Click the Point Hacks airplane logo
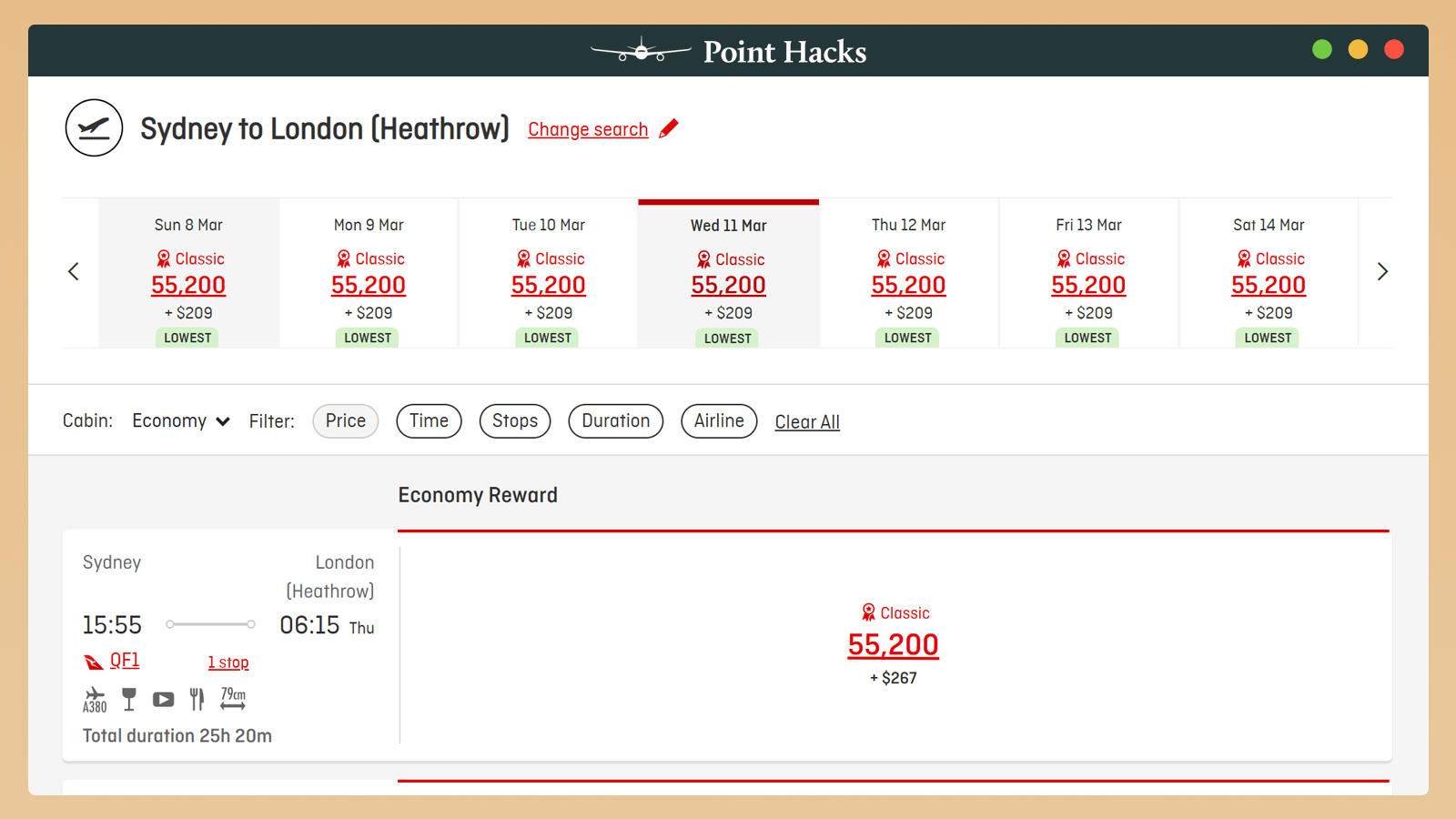Image resolution: width=1456 pixels, height=819 pixels. (x=642, y=51)
